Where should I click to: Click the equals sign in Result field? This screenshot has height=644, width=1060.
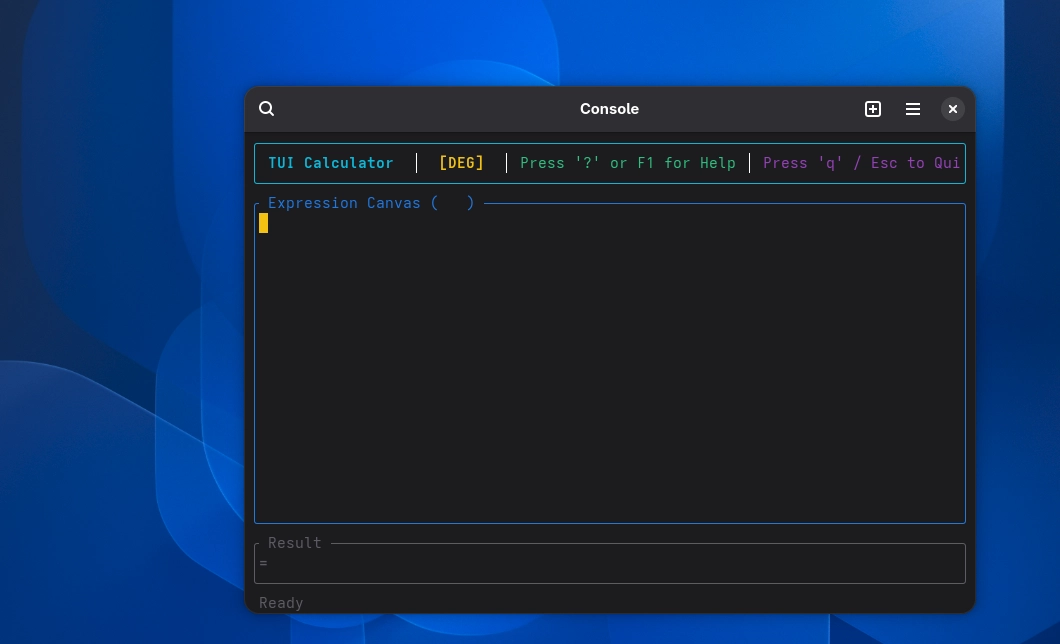(x=264, y=563)
